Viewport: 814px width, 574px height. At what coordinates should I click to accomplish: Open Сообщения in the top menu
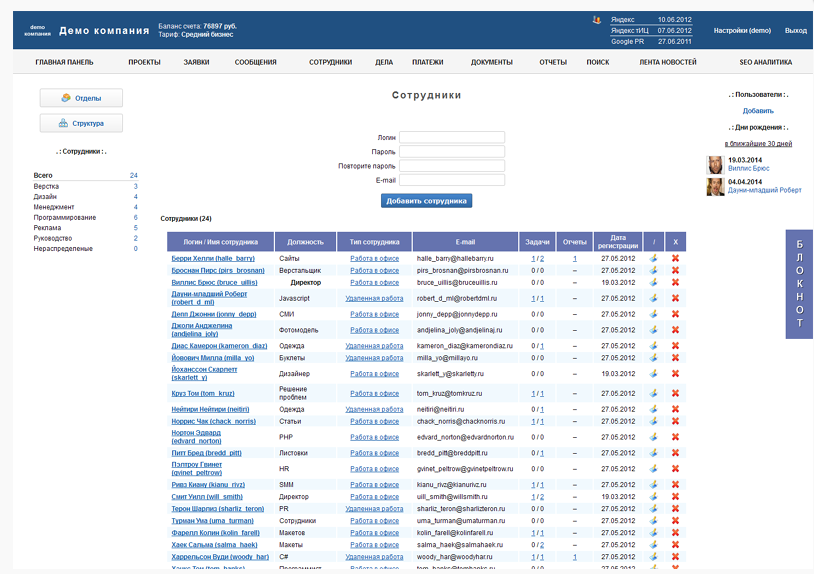pyautogui.click(x=255, y=62)
